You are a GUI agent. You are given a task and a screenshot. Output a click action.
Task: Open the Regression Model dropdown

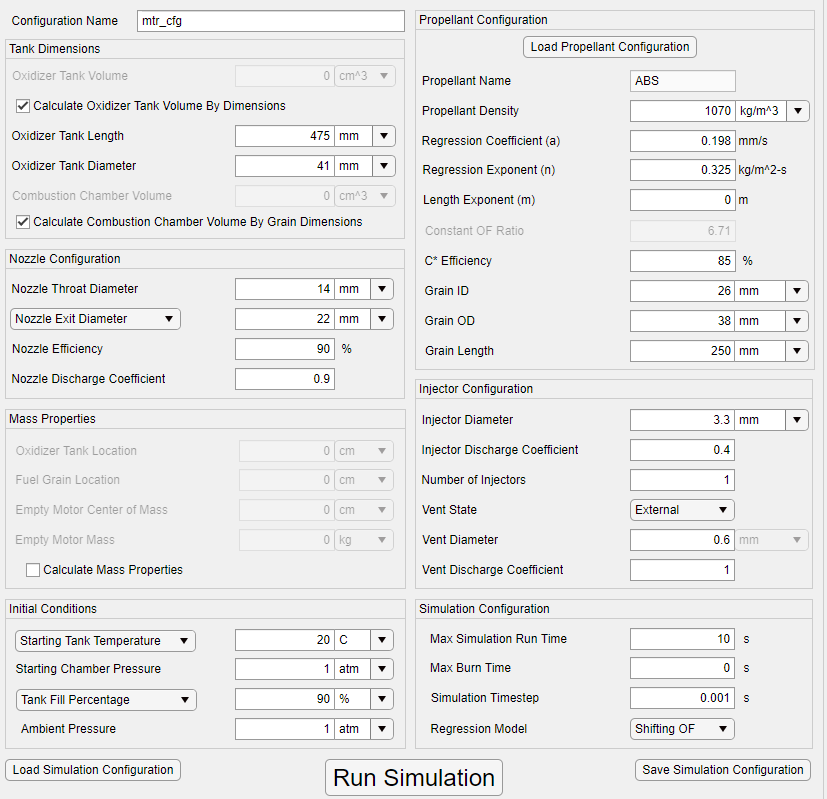pyautogui.click(x=682, y=729)
